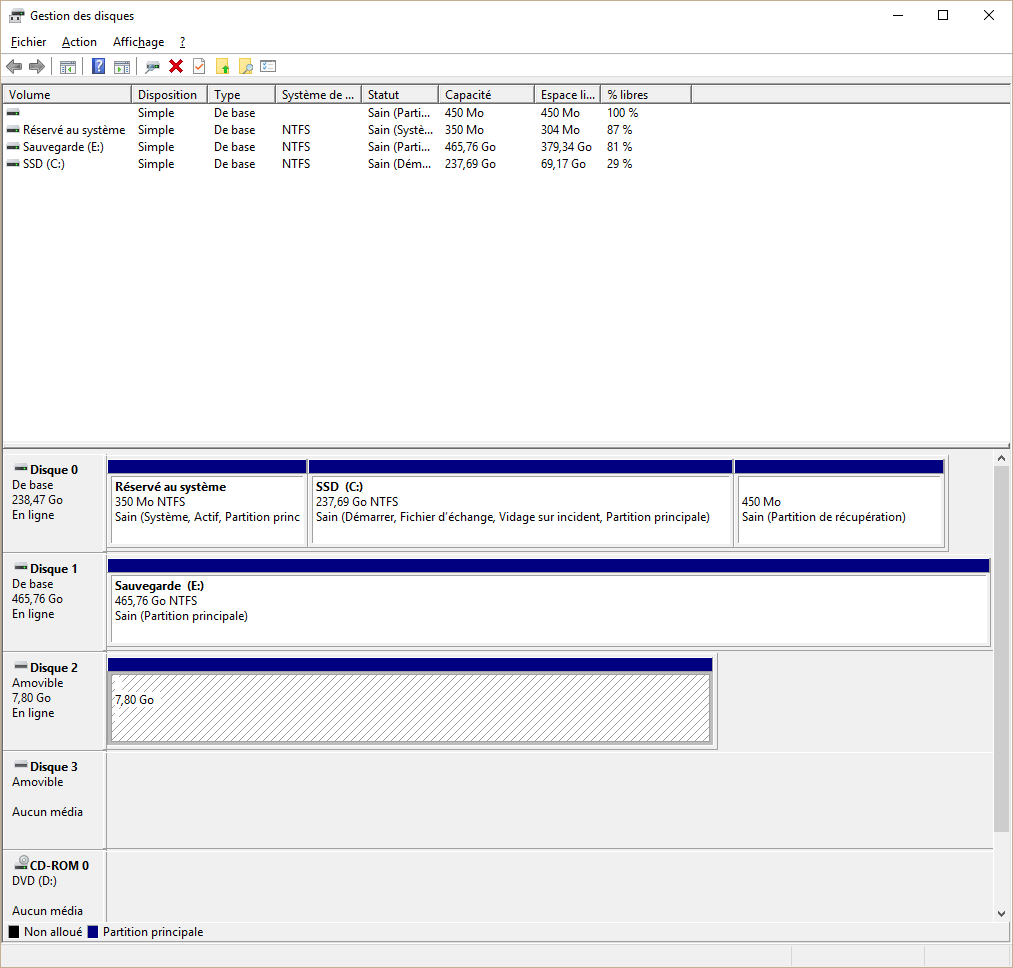Image resolution: width=1013 pixels, height=968 pixels.
Task: Click the Forward arrow toolbar icon
Action: tap(37, 67)
